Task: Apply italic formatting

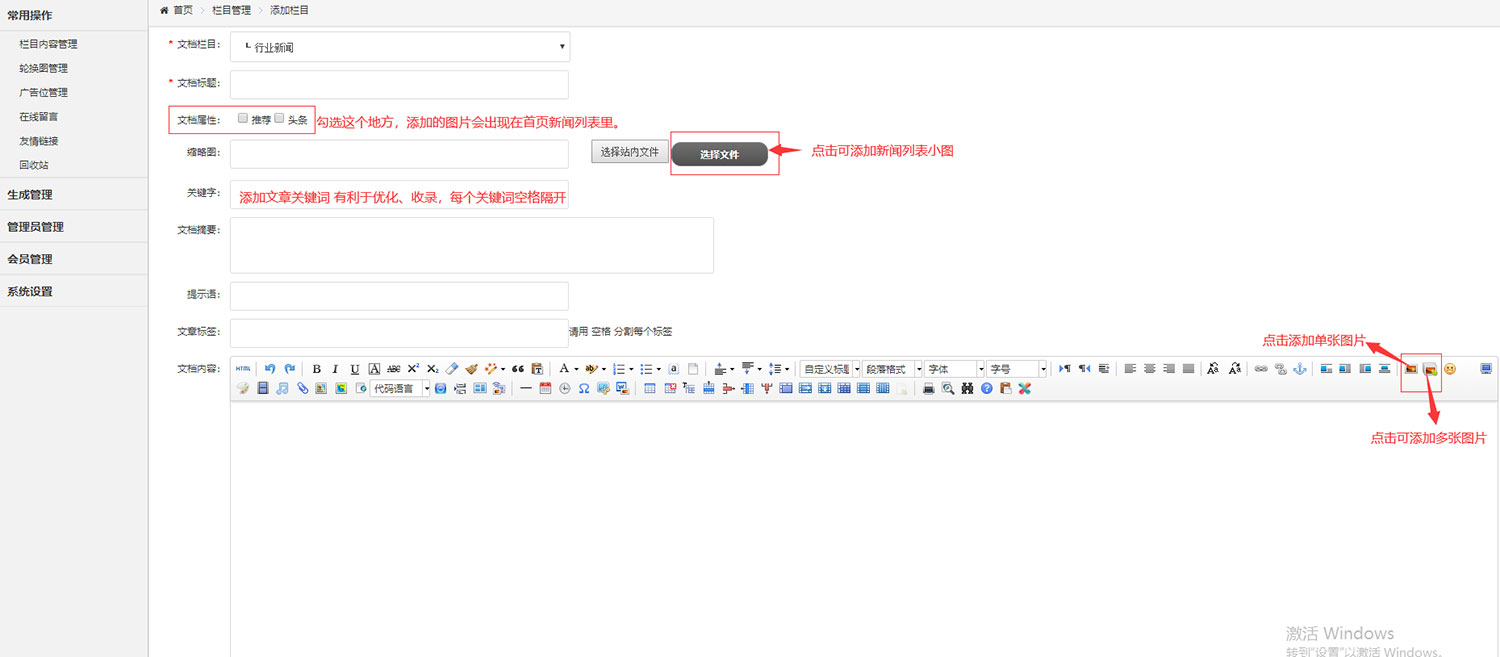Action: point(334,368)
